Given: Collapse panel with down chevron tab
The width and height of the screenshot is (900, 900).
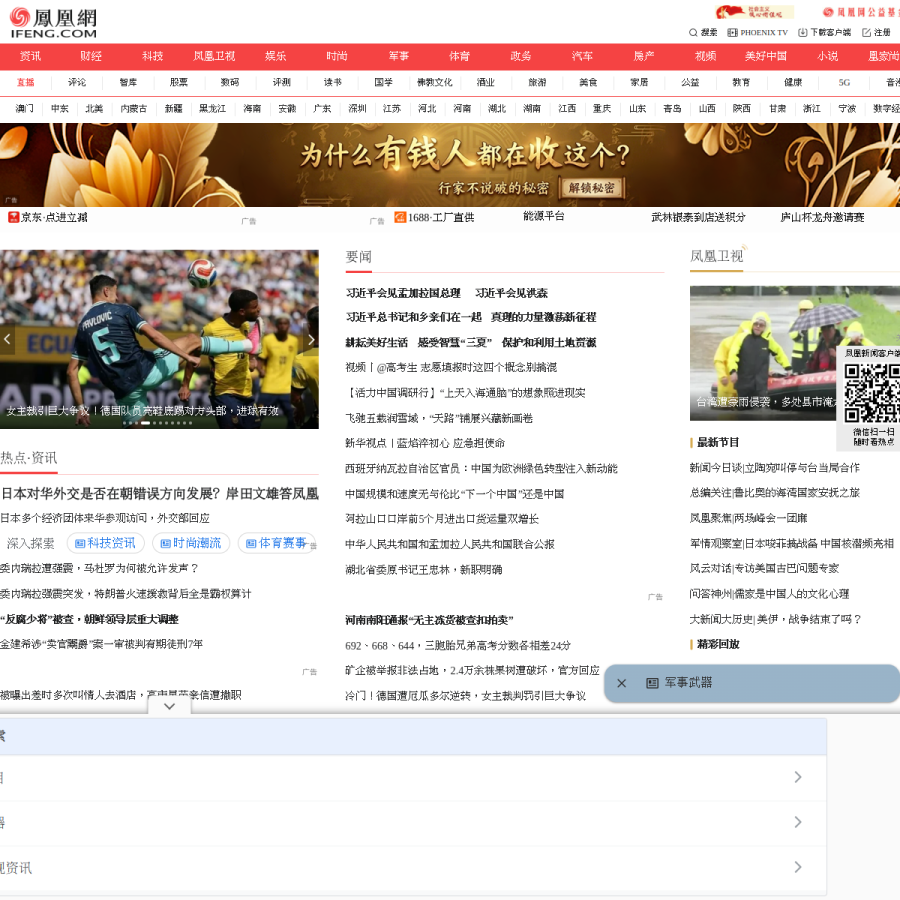Looking at the screenshot, I should tap(169, 707).
